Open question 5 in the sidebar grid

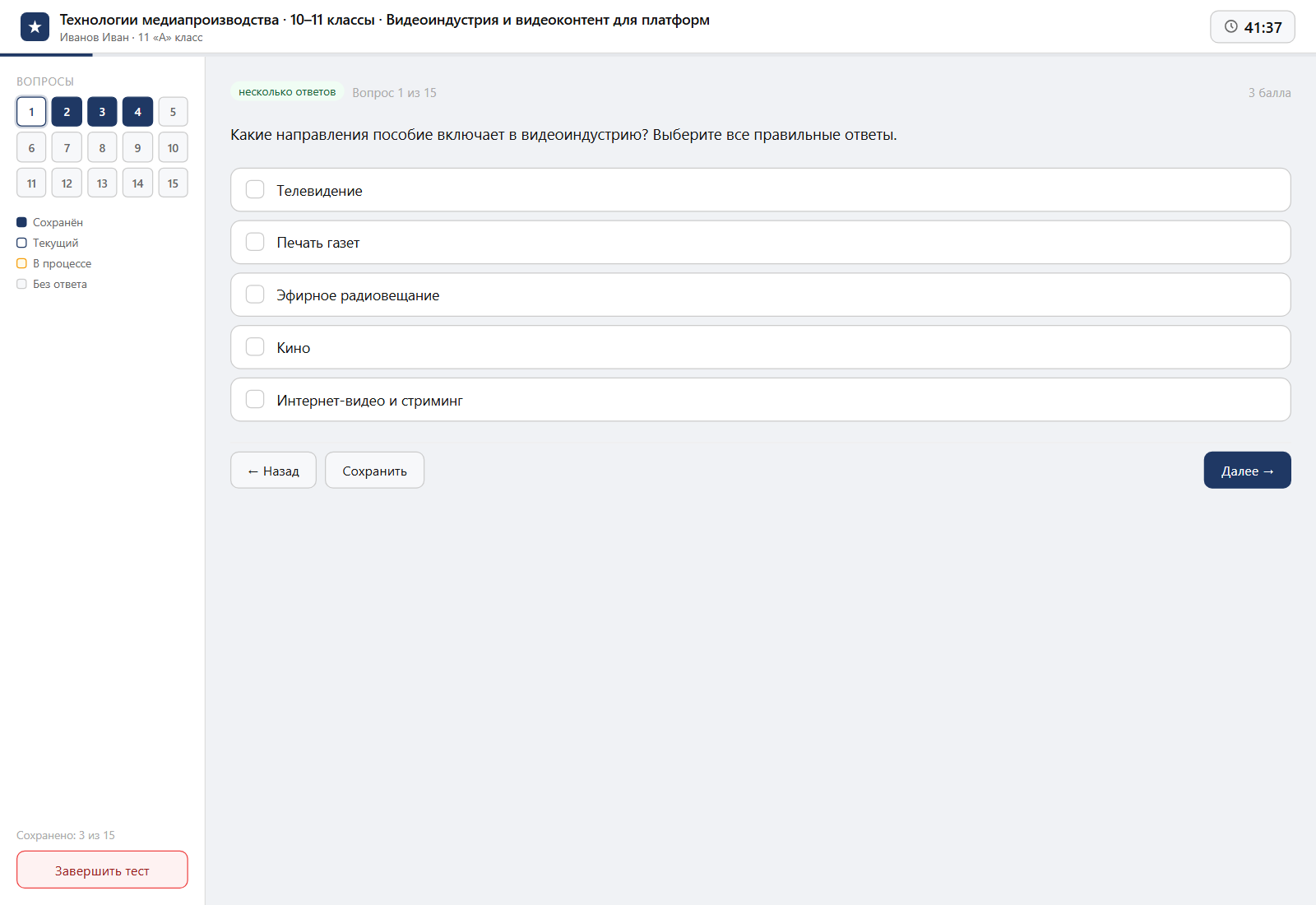point(173,112)
